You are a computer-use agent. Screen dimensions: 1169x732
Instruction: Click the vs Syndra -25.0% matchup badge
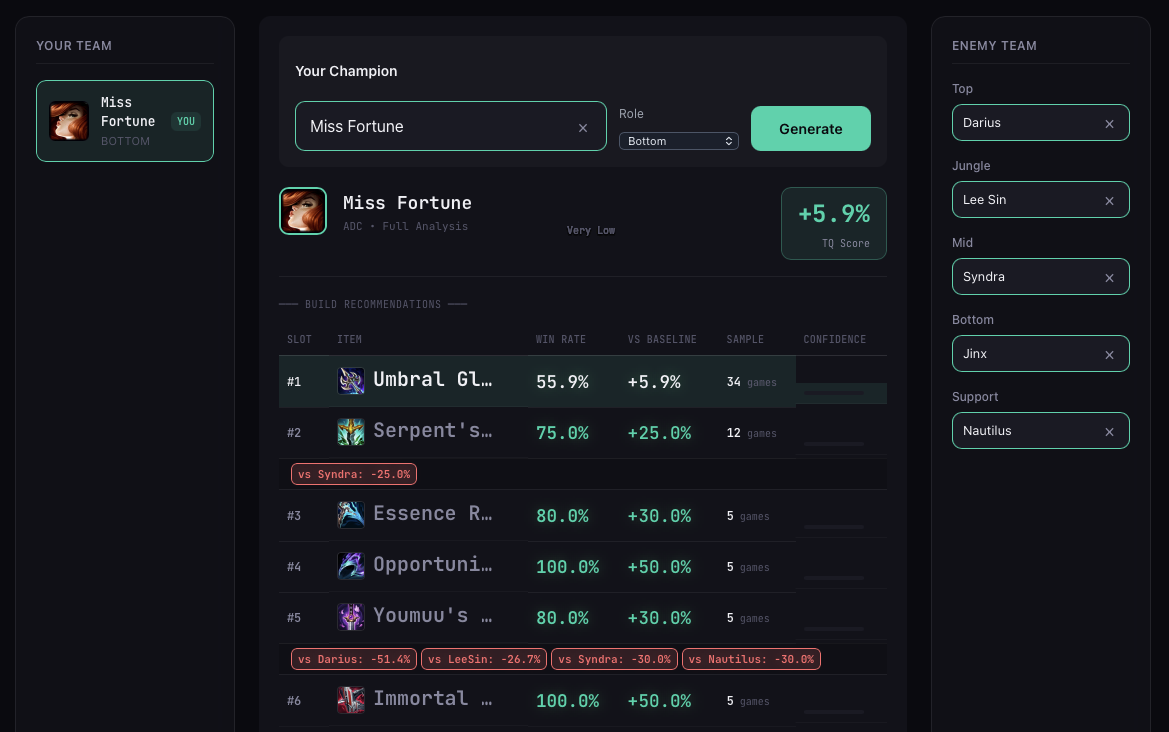click(353, 474)
